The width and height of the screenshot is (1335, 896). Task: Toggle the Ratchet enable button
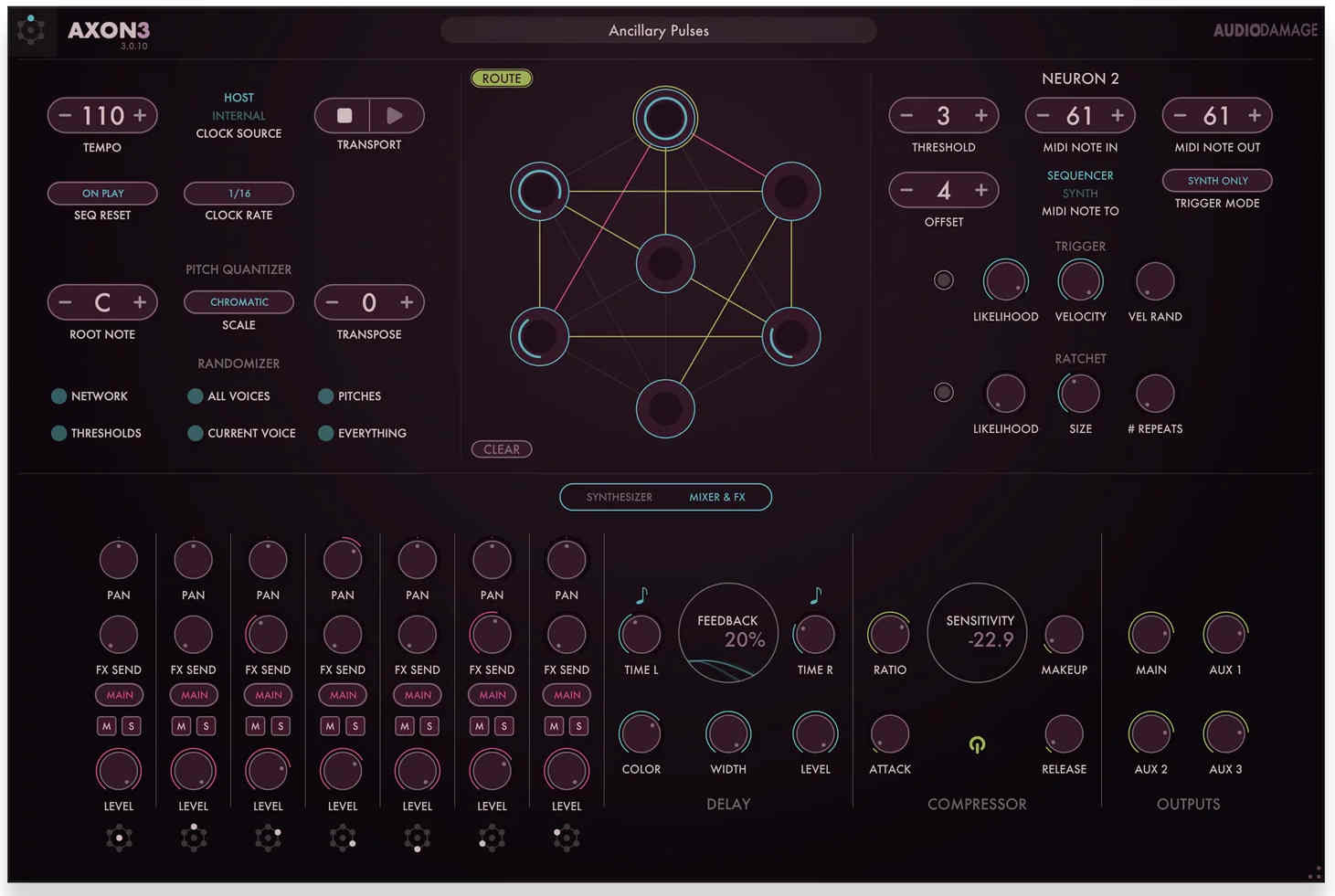(x=944, y=393)
